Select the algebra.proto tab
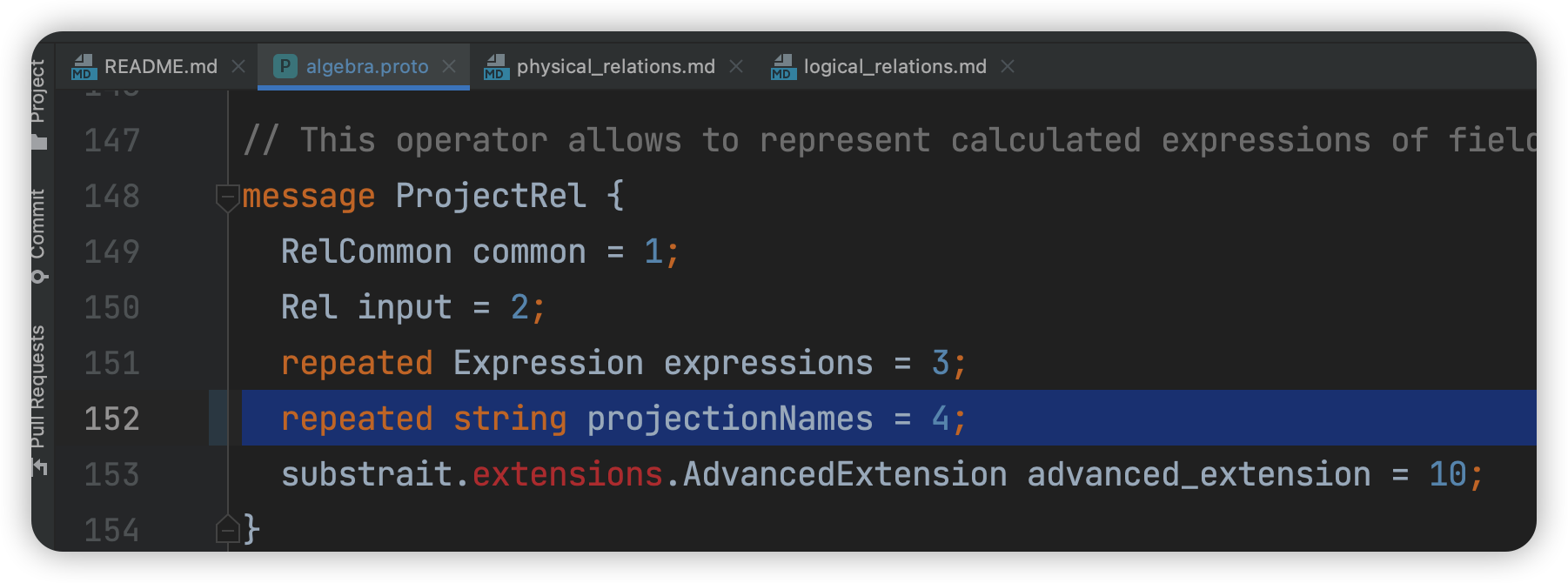The image size is (1568, 583). pyautogui.click(x=367, y=66)
